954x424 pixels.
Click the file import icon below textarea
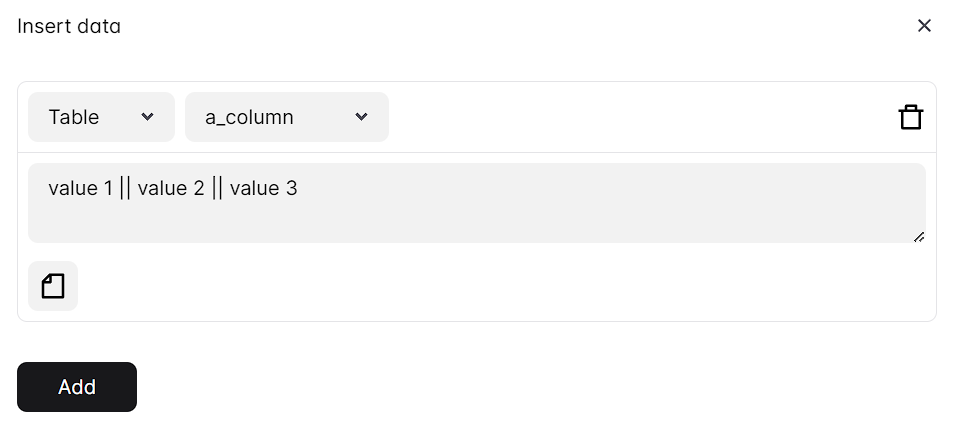53,287
